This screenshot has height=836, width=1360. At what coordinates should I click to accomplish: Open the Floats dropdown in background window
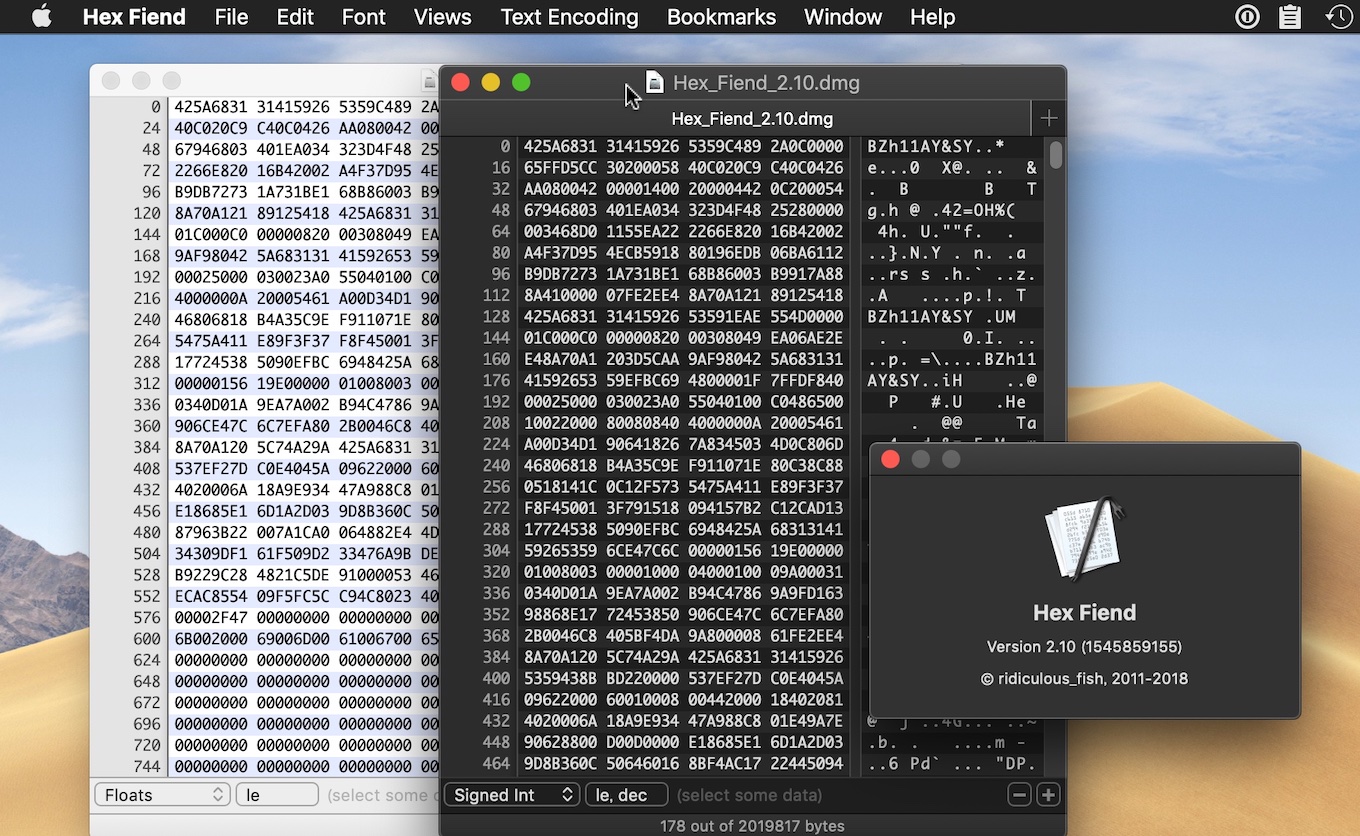pyautogui.click(x=163, y=795)
